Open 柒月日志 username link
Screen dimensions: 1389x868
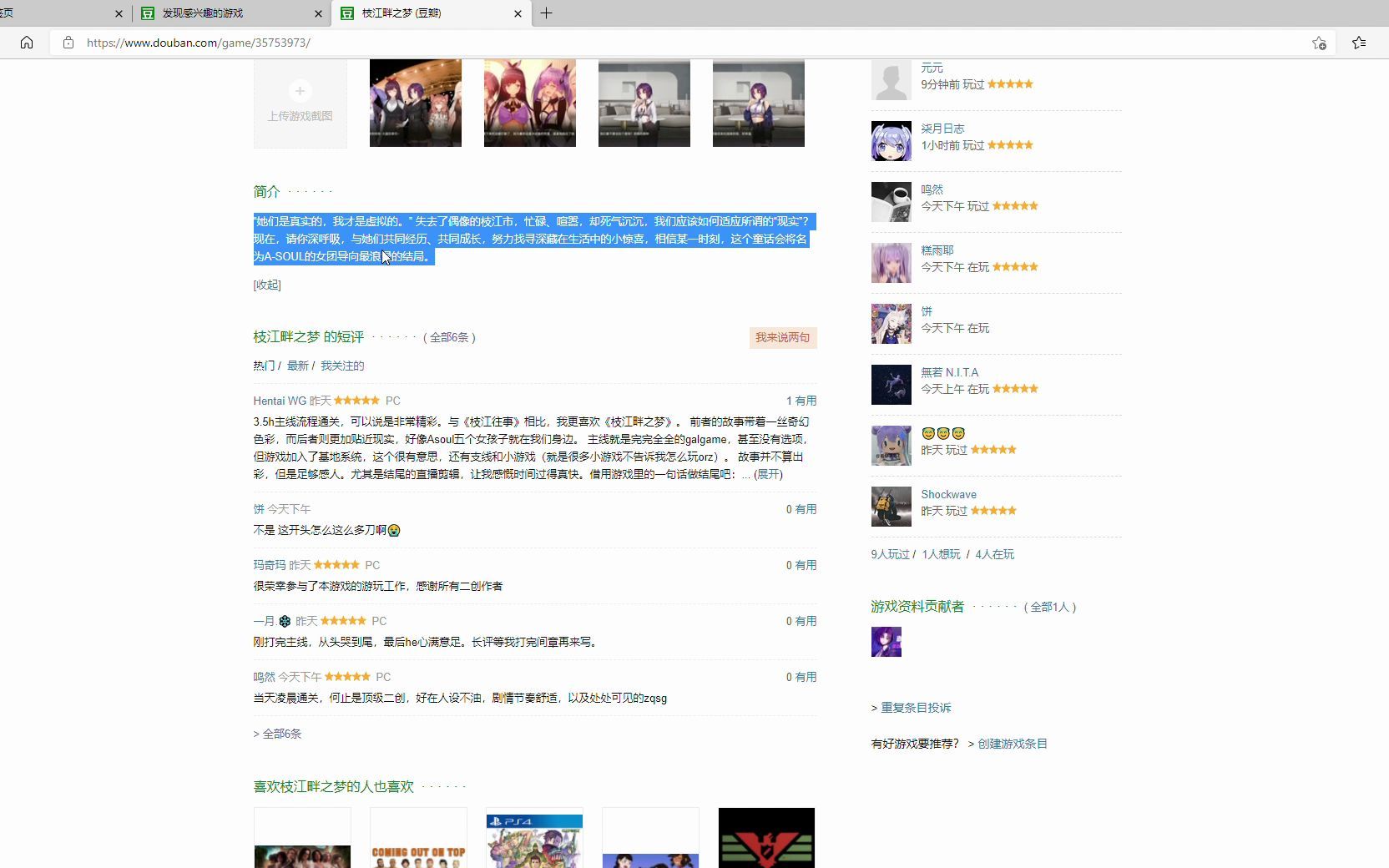(942, 129)
